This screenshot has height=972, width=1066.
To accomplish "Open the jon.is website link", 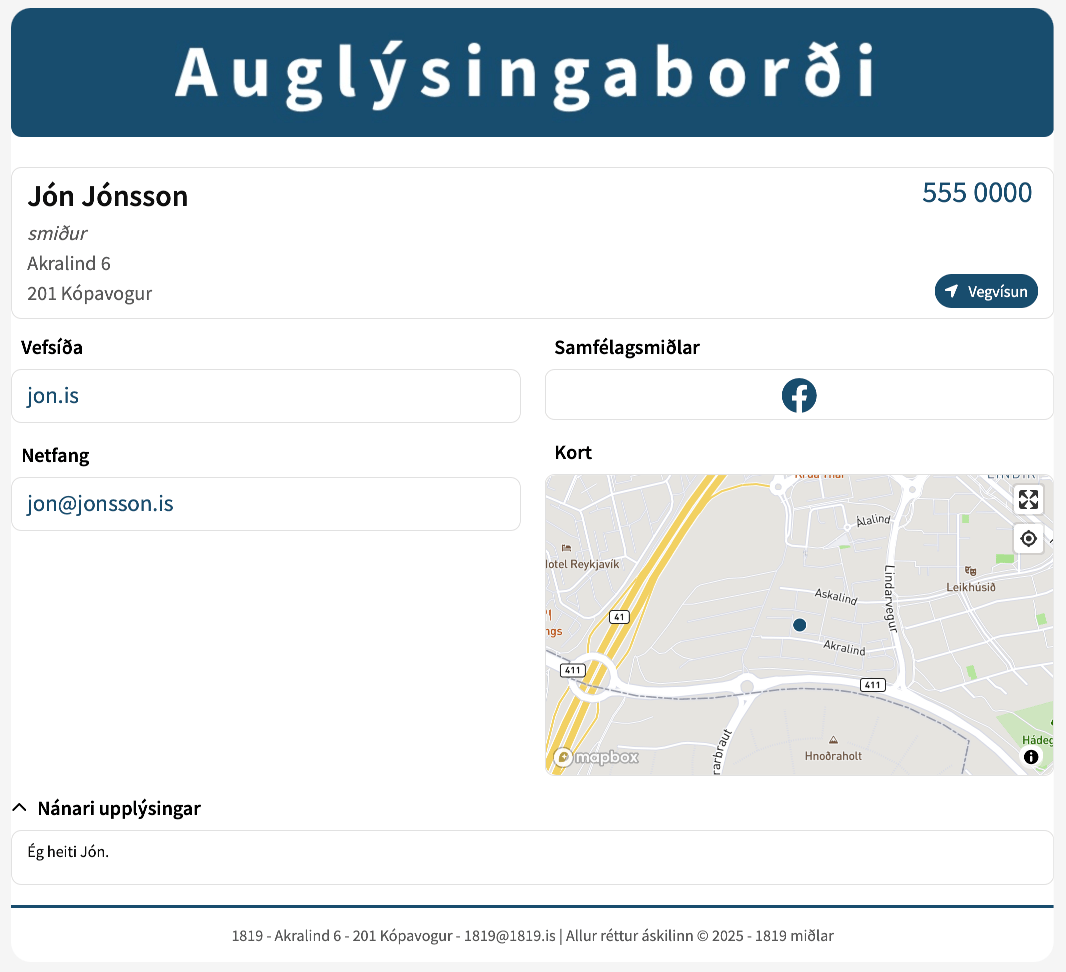I will pyautogui.click(x=52, y=395).
